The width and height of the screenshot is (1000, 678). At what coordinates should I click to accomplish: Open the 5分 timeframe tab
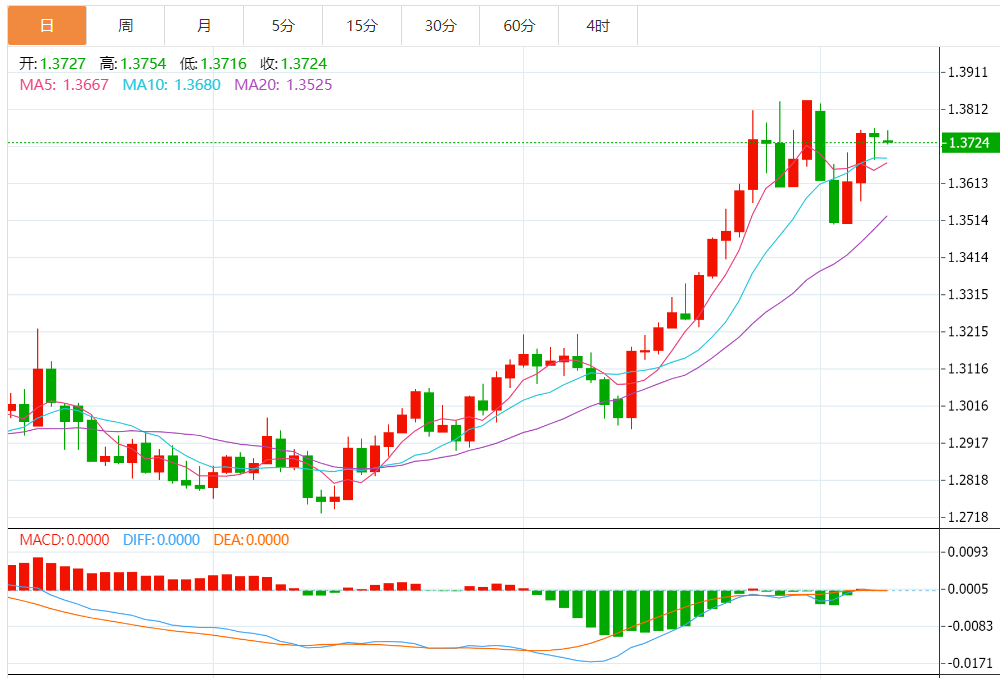283,26
